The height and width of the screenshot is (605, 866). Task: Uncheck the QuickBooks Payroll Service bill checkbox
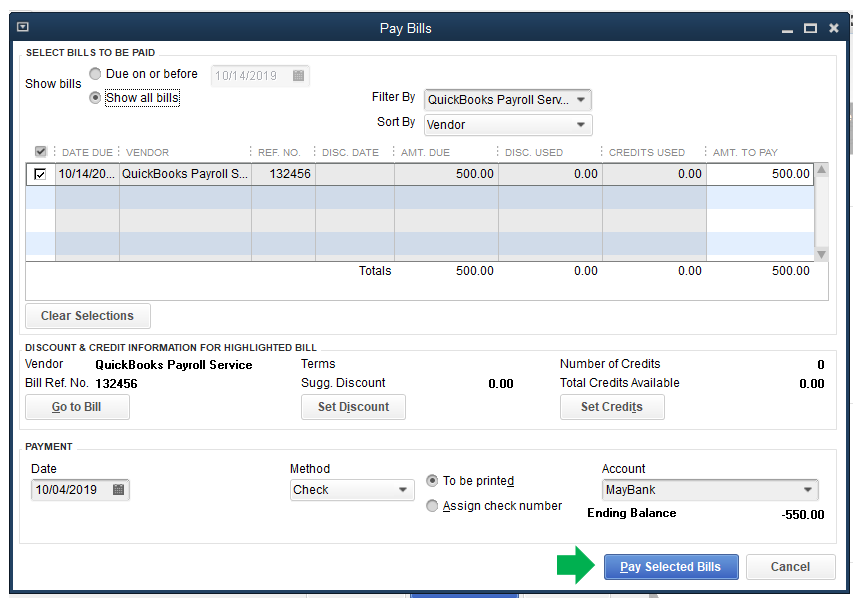(x=40, y=174)
